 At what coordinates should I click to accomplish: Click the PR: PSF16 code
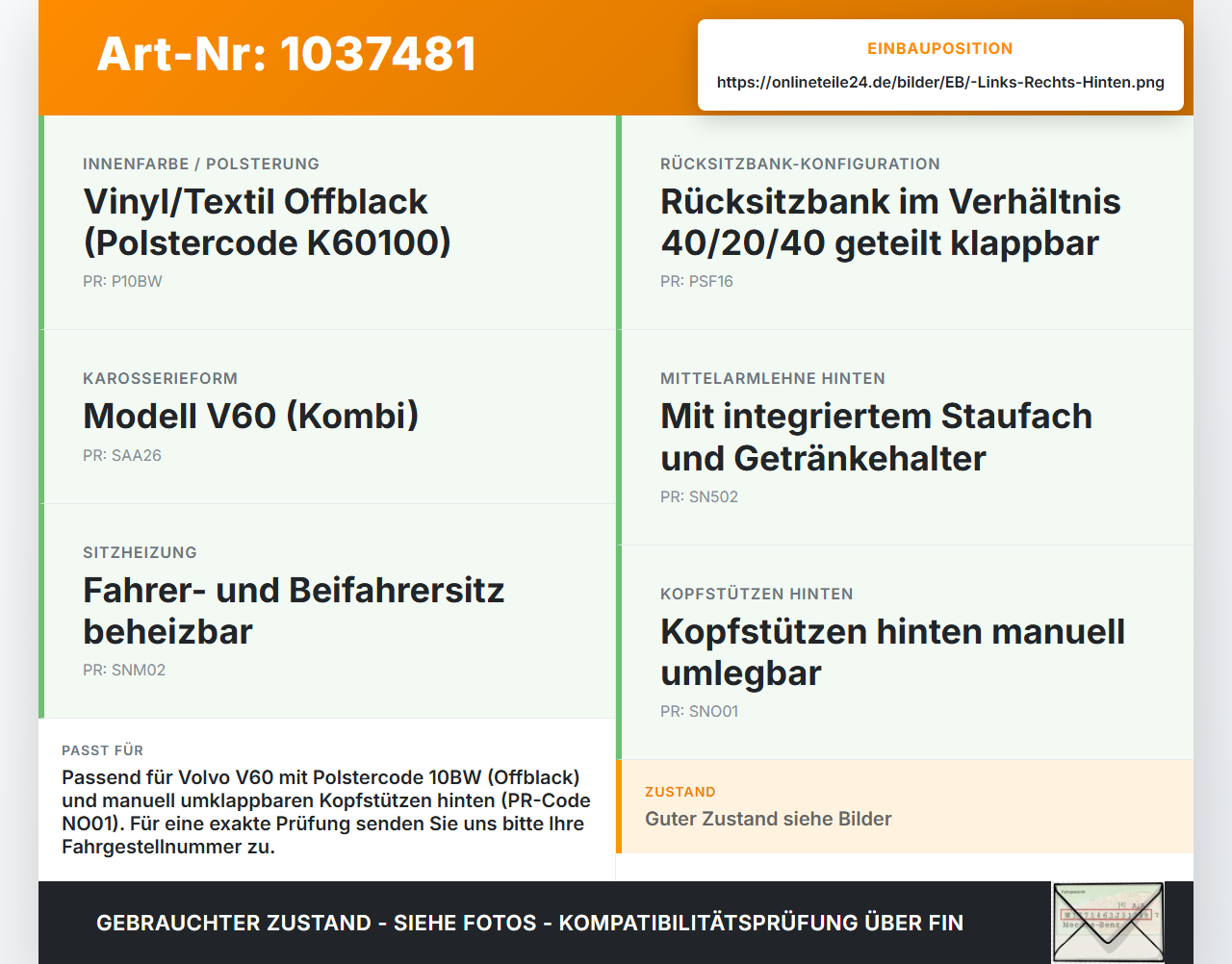click(x=697, y=281)
